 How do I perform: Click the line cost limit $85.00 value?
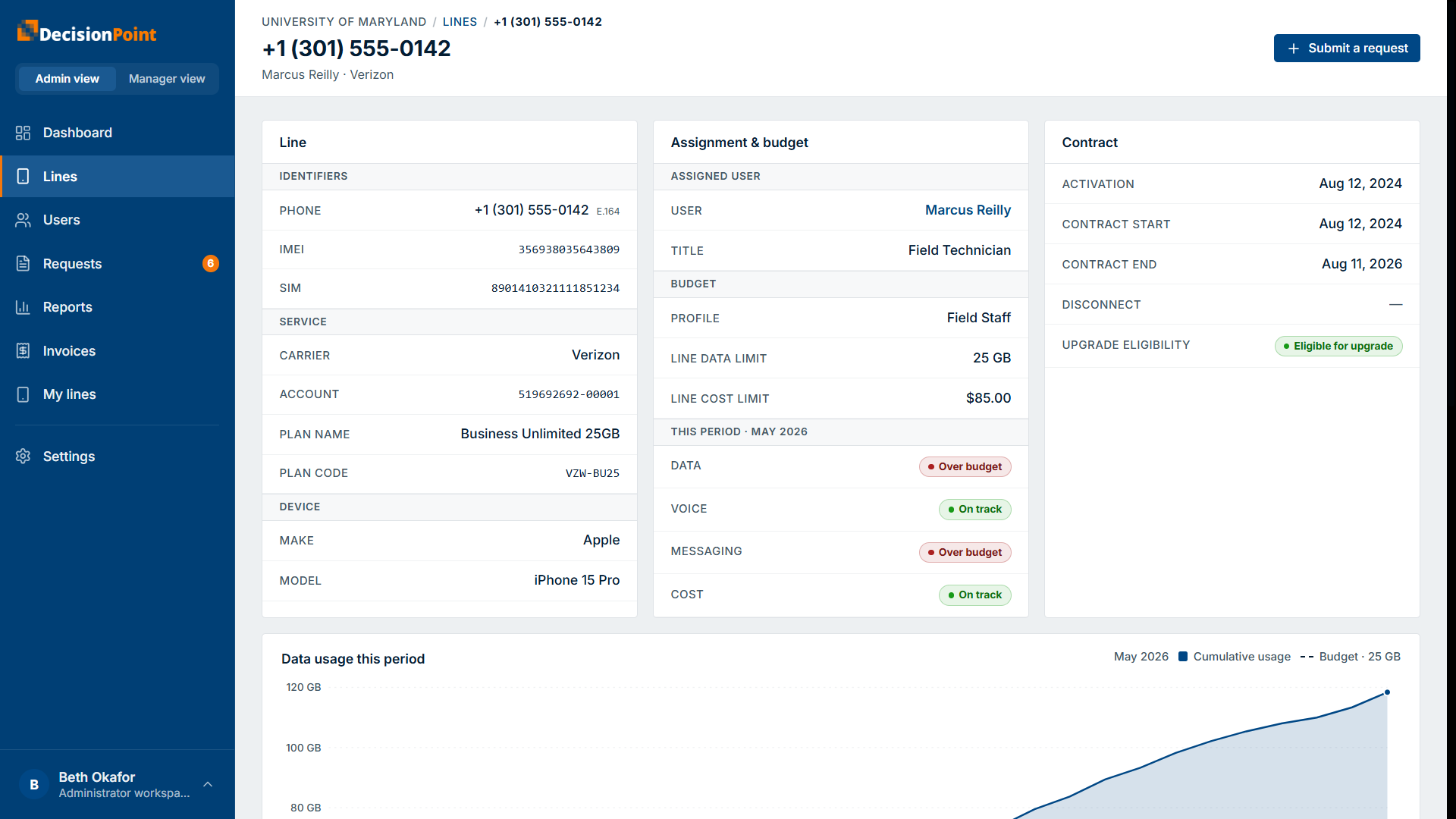(988, 398)
